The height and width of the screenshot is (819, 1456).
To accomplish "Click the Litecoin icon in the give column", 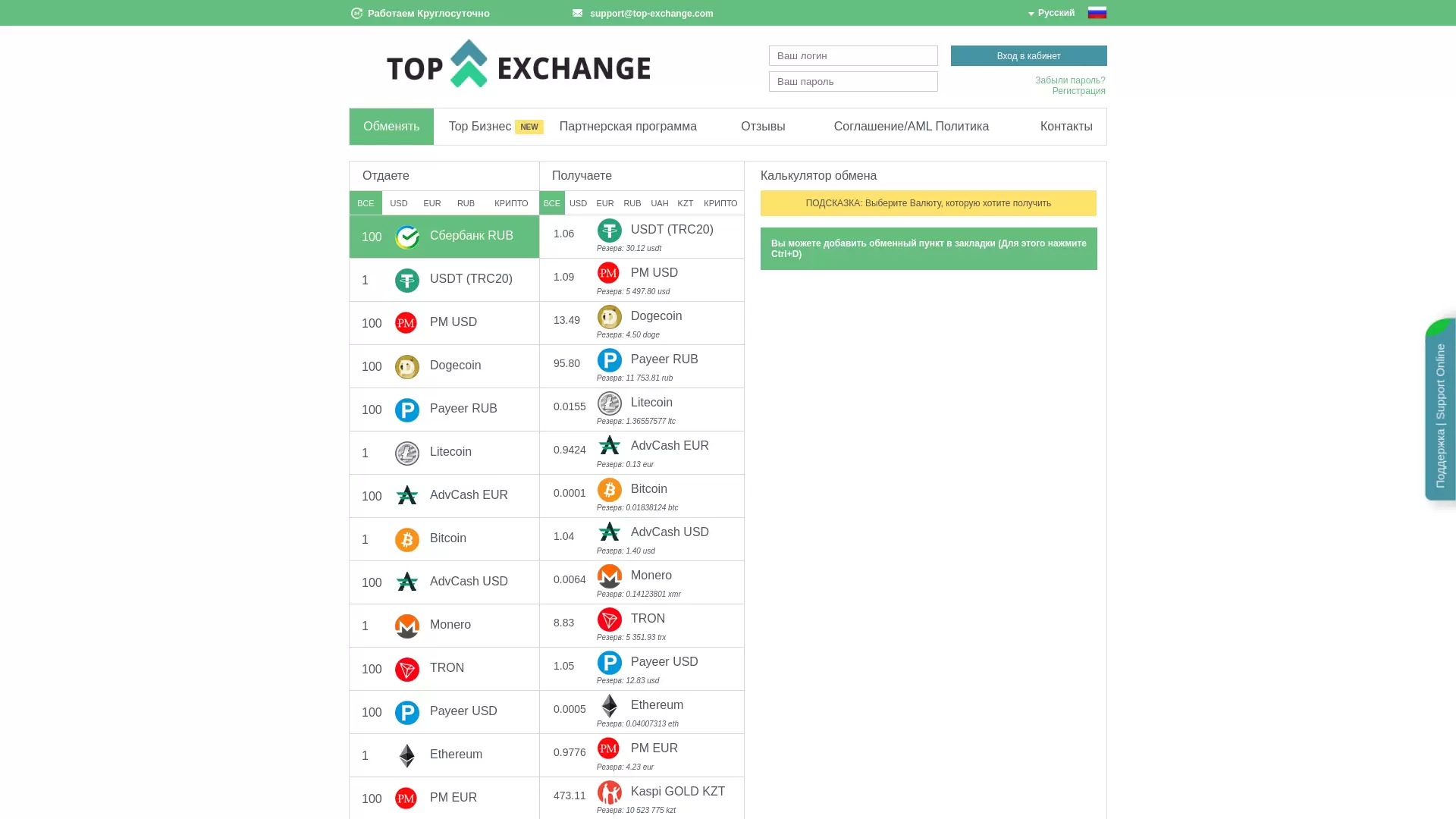I will pyautogui.click(x=407, y=453).
